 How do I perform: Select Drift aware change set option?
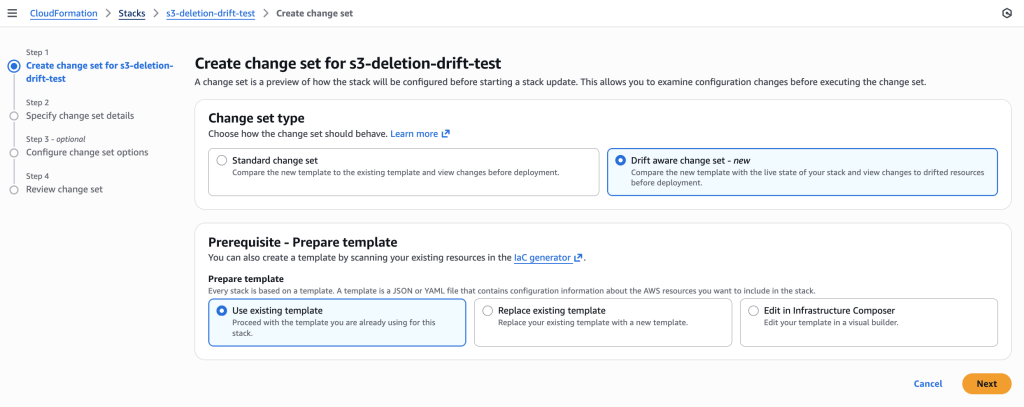coord(621,160)
